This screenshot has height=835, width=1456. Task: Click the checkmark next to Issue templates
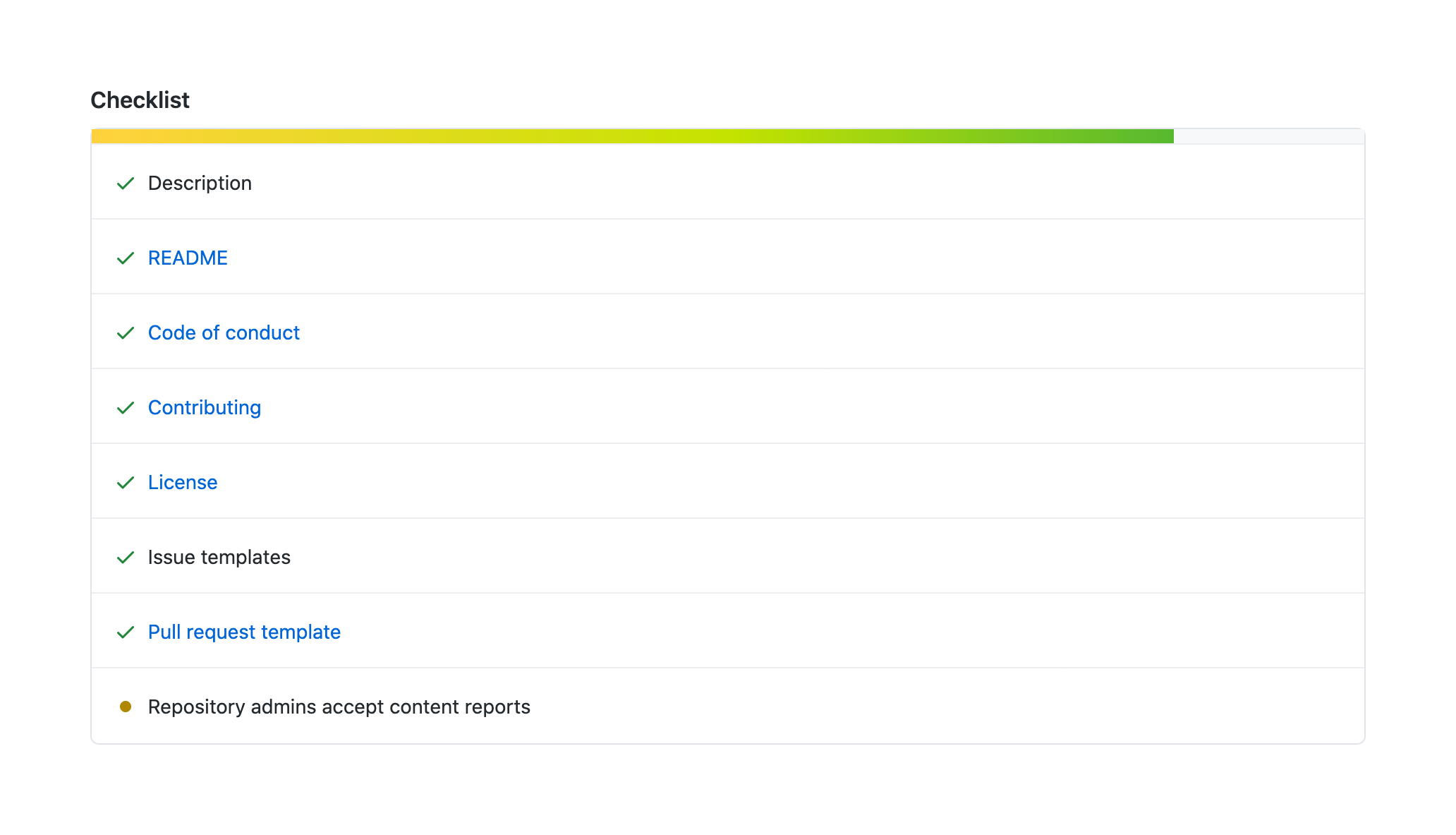(x=126, y=558)
